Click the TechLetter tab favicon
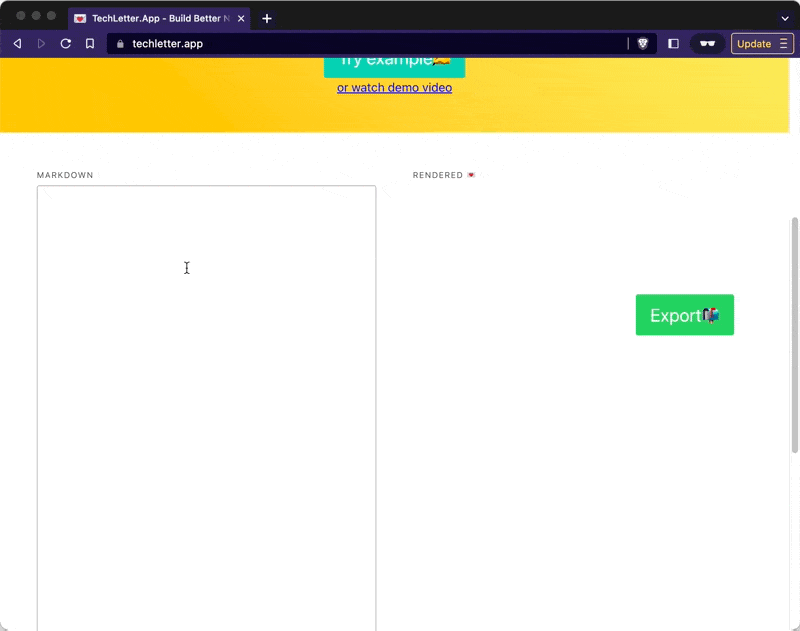Image resolution: width=800 pixels, height=631 pixels. tap(80, 19)
